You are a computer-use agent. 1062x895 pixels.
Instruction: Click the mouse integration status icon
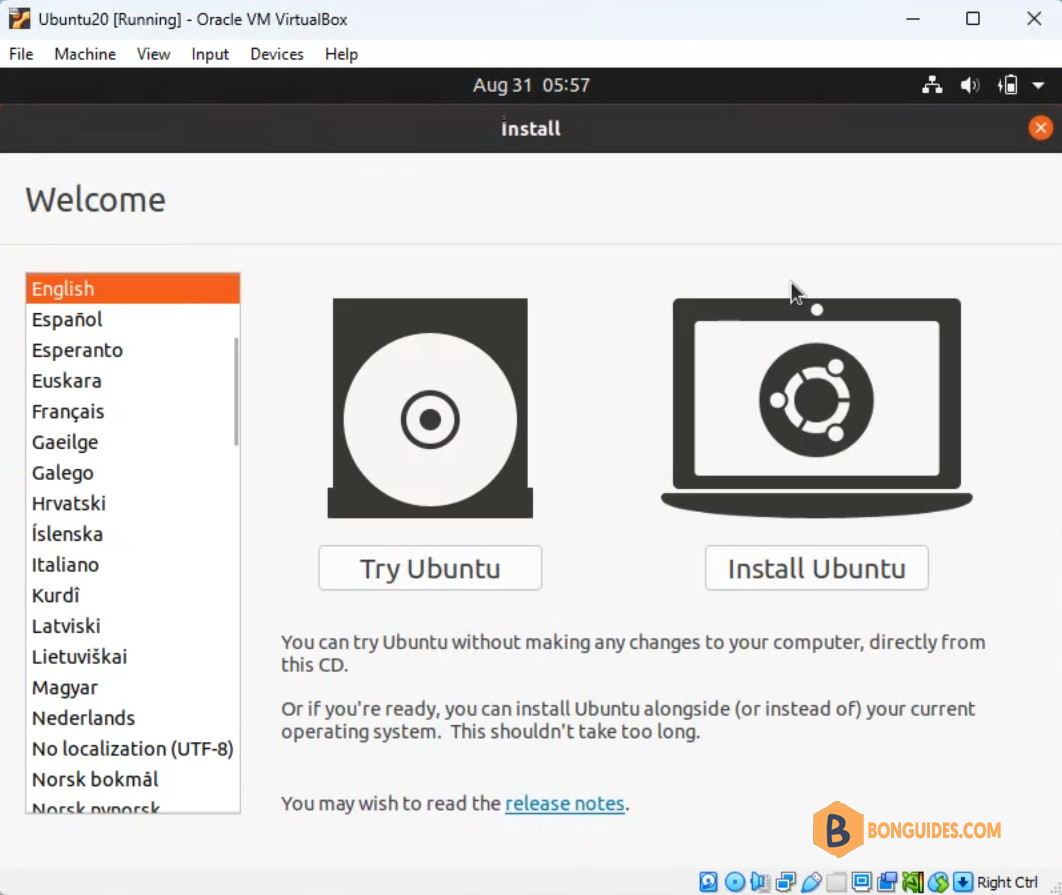point(938,881)
